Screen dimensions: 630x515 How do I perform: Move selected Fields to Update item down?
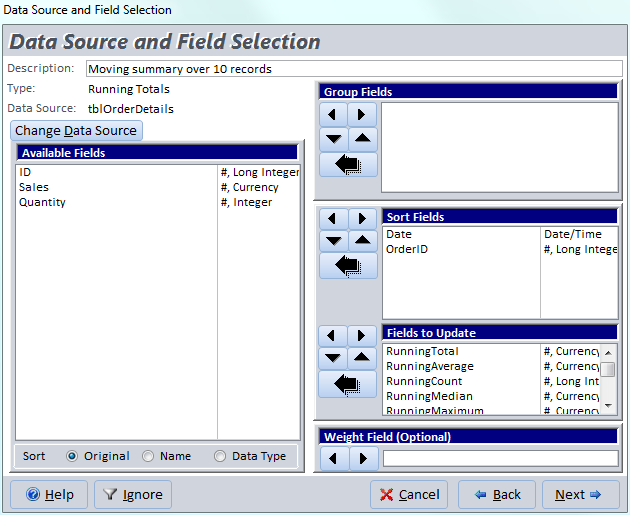(333, 358)
